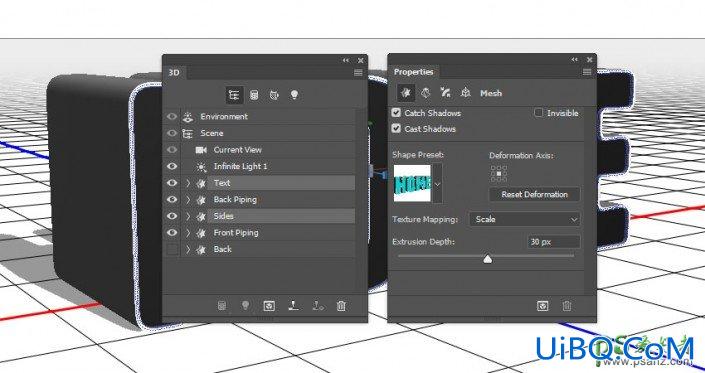Screen dimensions: 705x373
Task: Open the Properties panel flyout menu
Action: 587,72
